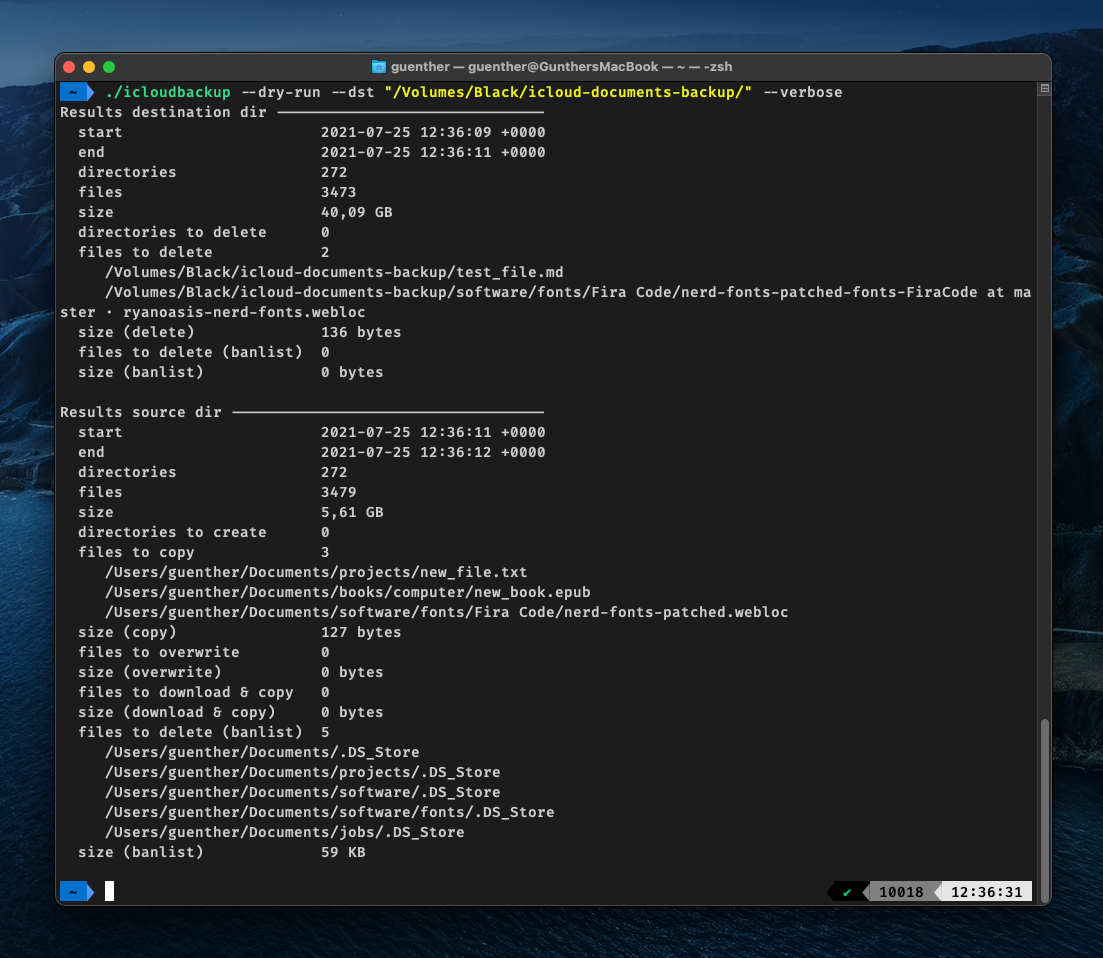The height and width of the screenshot is (958, 1103).
Task: Click the blue home prompt segment on the command line
Action: pyautogui.click(x=77, y=92)
